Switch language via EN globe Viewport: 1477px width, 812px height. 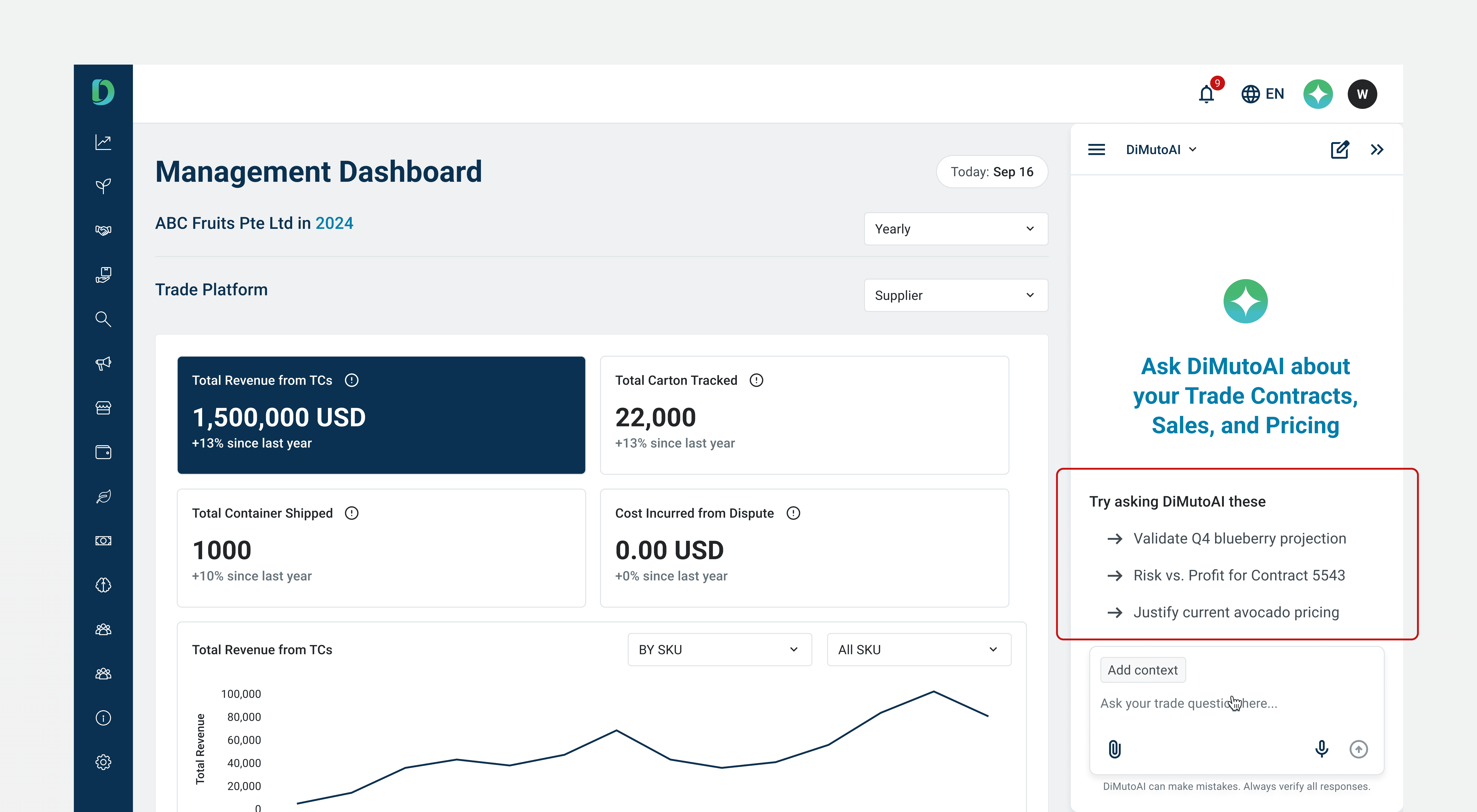point(1263,93)
